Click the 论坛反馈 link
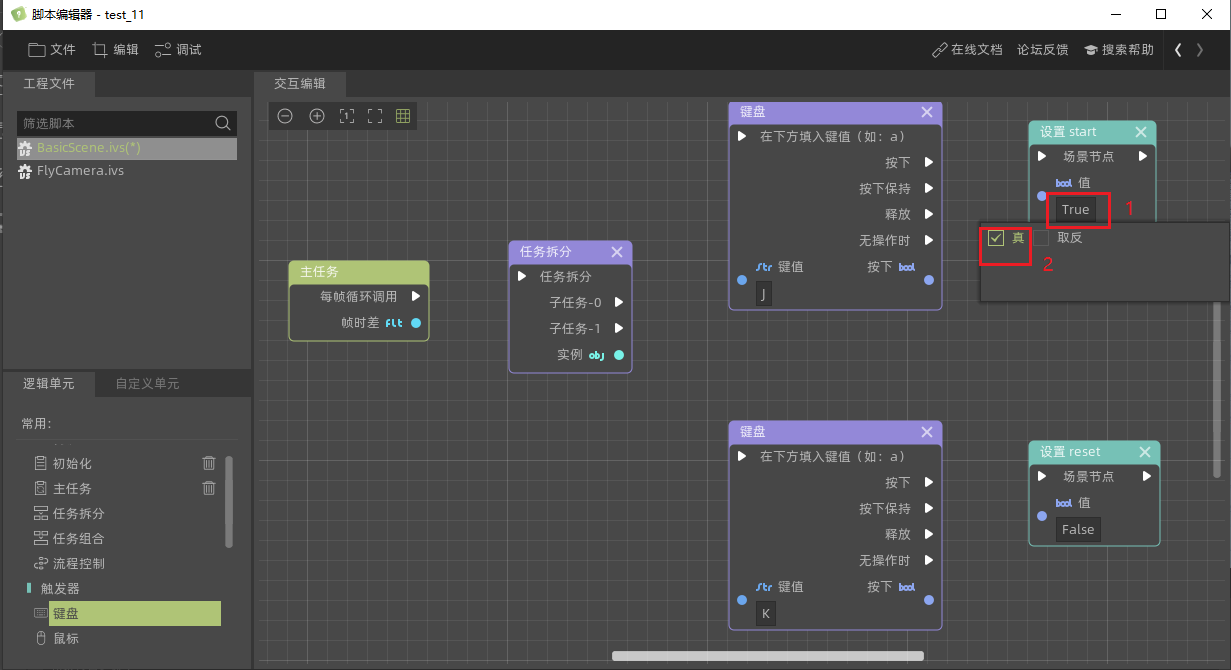Screen dimensions: 1231x670 (1042, 50)
